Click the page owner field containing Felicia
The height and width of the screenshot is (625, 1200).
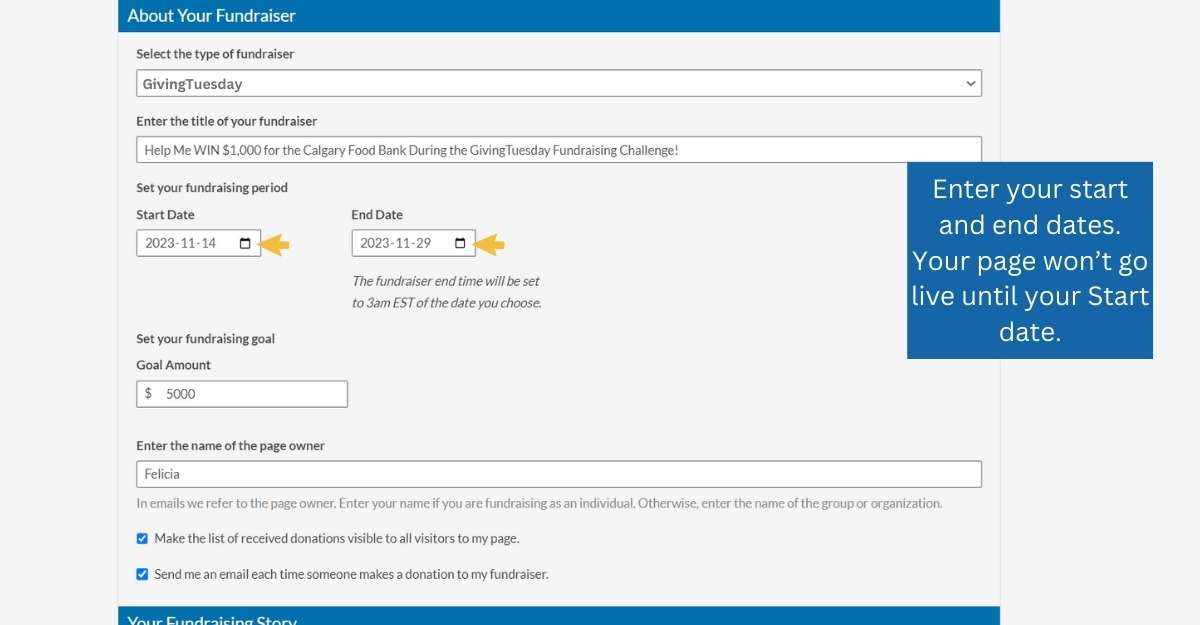click(x=558, y=474)
